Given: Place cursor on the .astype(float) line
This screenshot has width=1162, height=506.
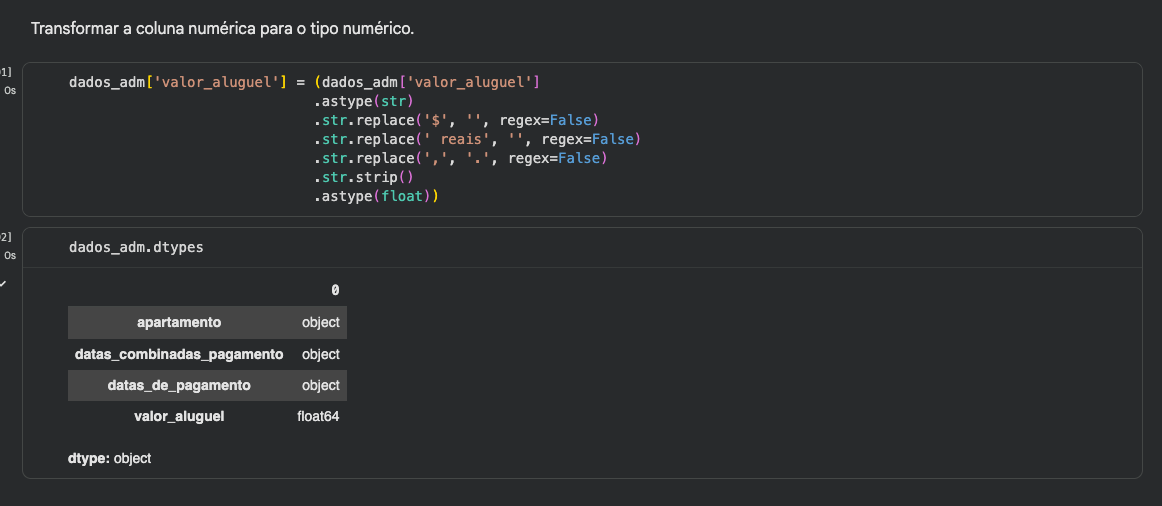Looking at the screenshot, I should tap(377, 196).
